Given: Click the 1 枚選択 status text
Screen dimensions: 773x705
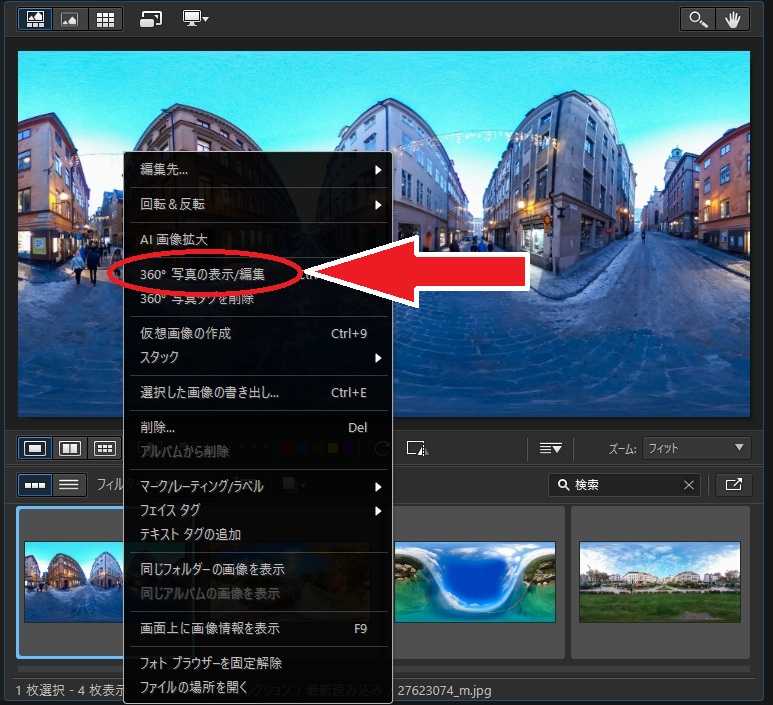Looking at the screenshot, I should coord(39,690).
